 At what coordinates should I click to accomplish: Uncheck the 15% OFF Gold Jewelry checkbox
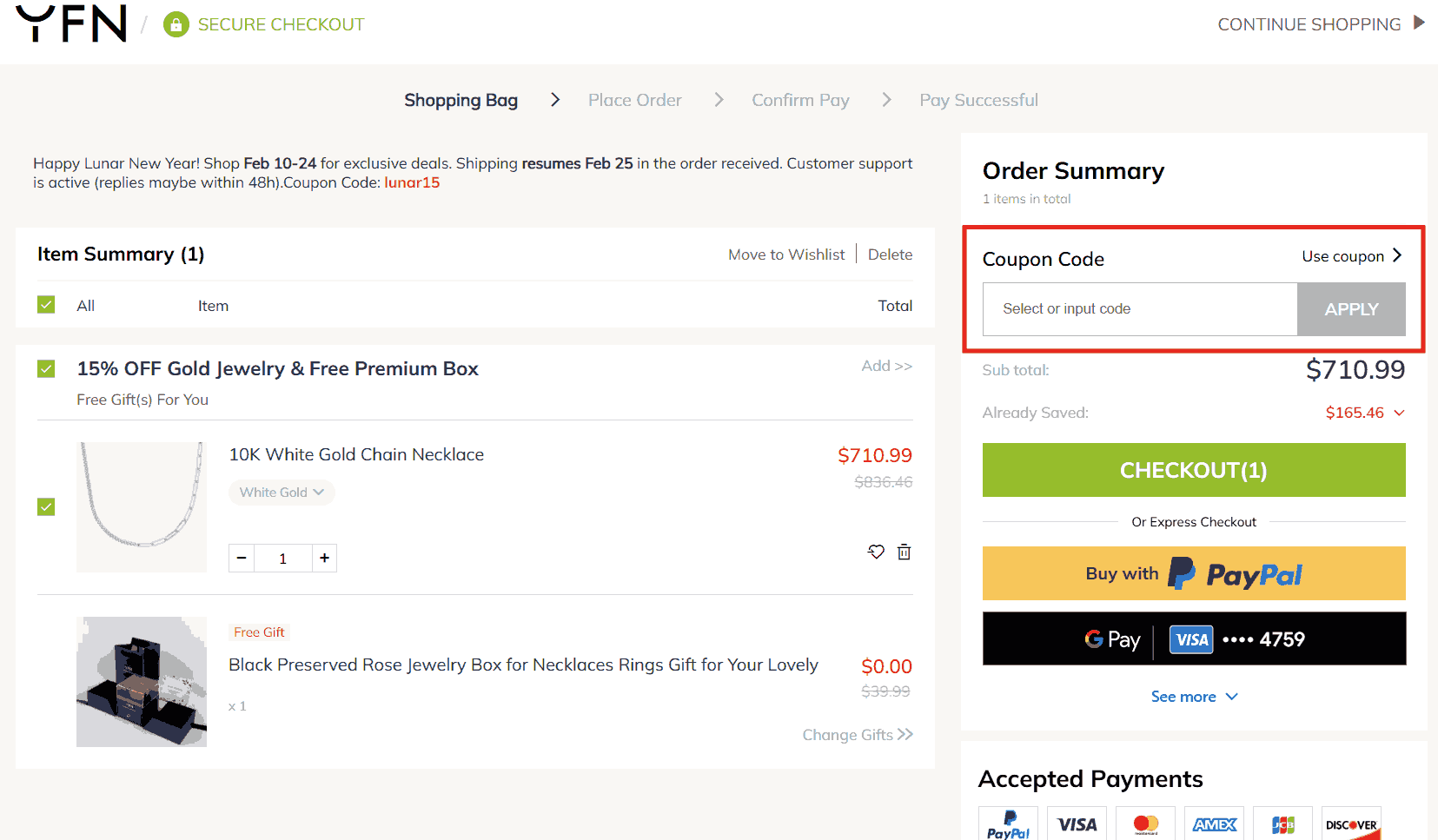pos(46,369)
